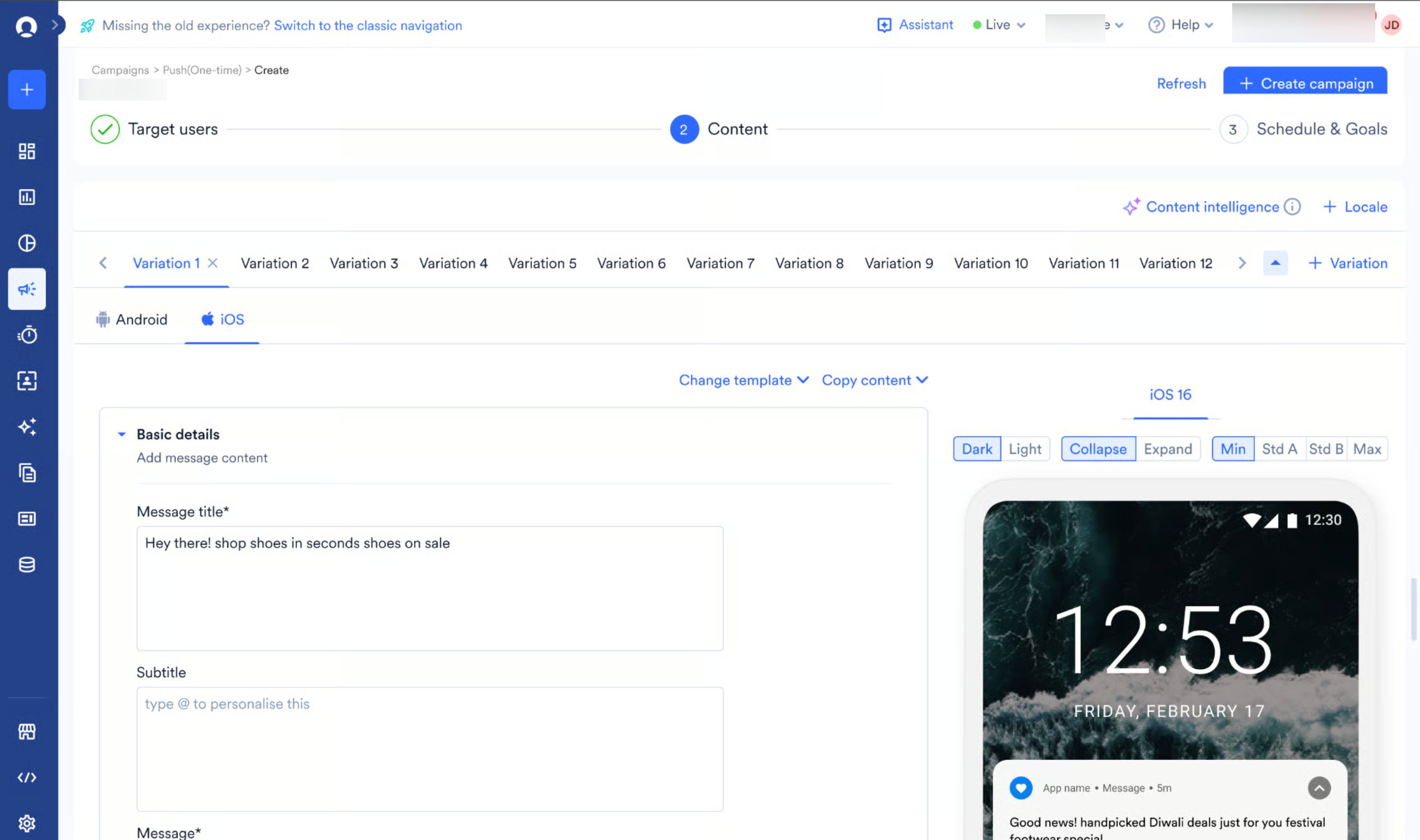Switch to the Variation 7 tab
Image resolution: width=1420 pixels, height=840 pixels.
click(x=720, y=263)
